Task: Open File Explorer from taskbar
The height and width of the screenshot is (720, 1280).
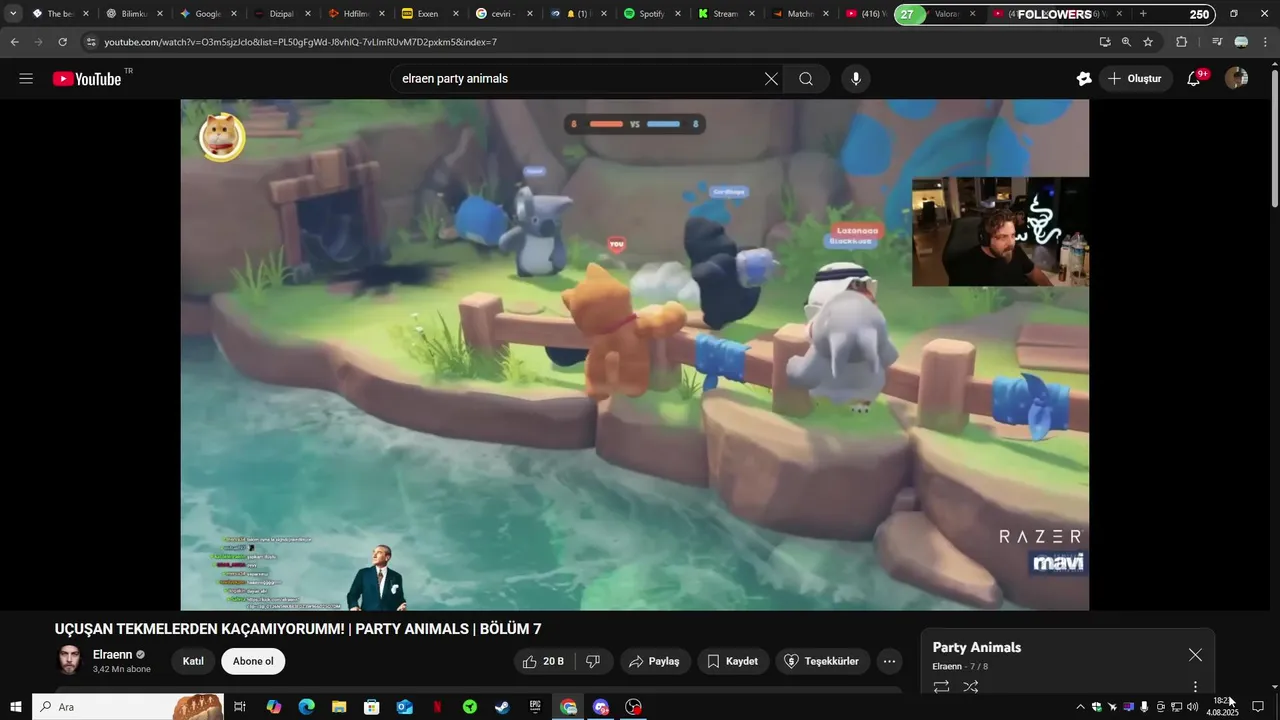Action: point(339,707)
